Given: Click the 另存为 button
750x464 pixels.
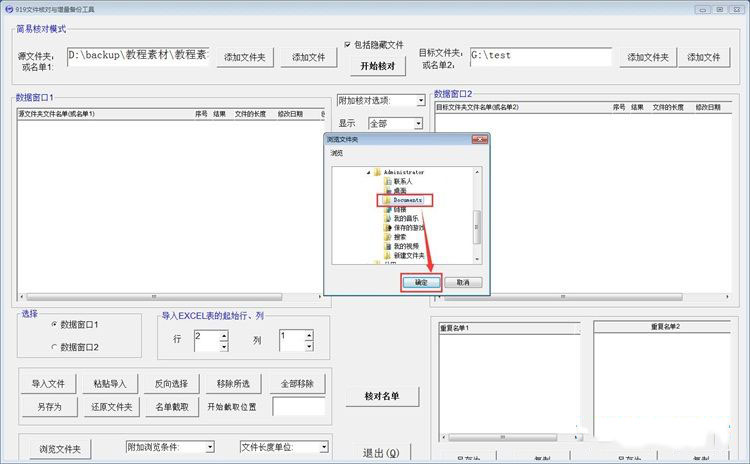Looking at the screenshot, I should click(49, 407).
